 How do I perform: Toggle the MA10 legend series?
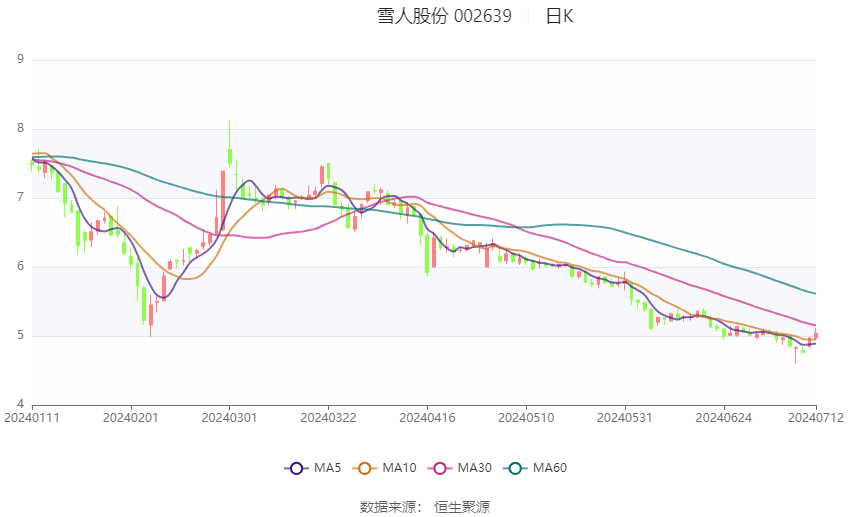pos(384,468)
